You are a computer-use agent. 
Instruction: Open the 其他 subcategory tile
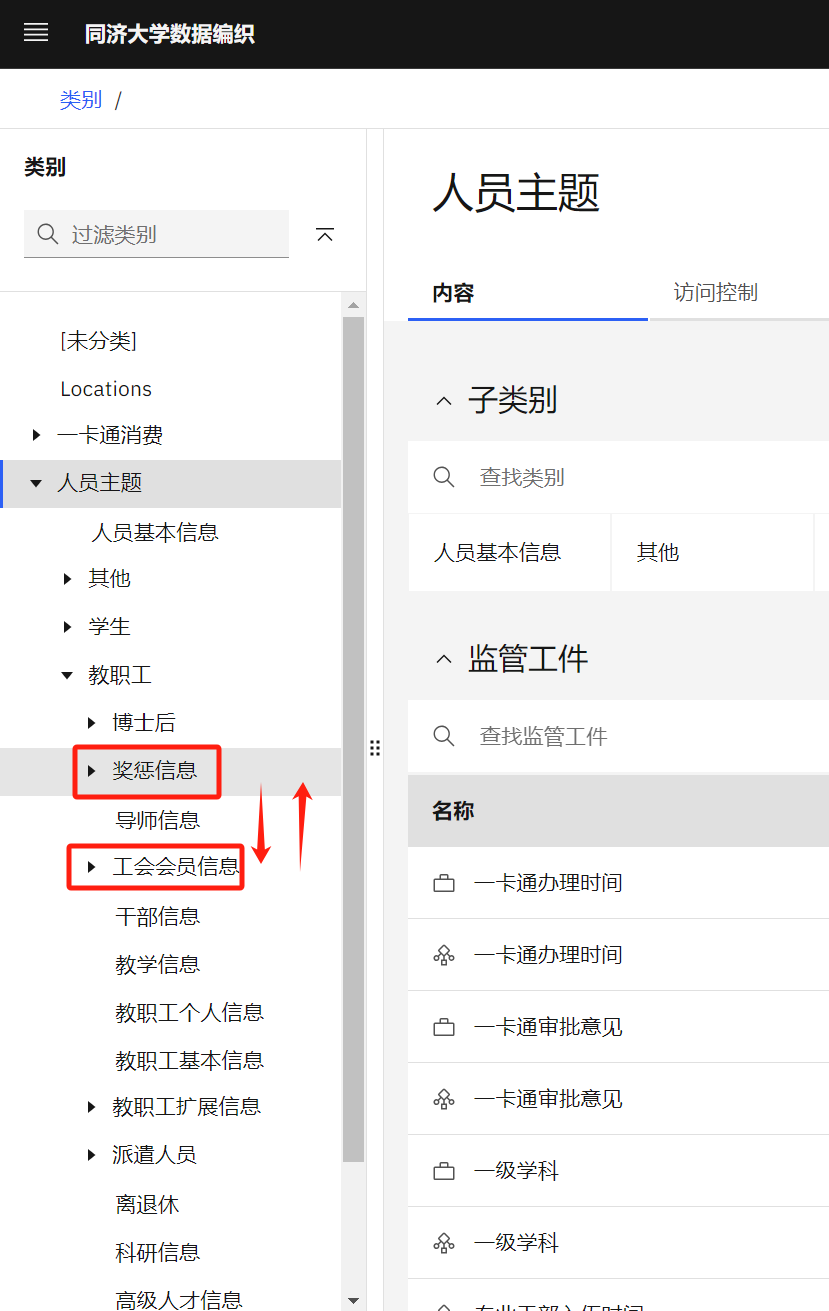658,552
